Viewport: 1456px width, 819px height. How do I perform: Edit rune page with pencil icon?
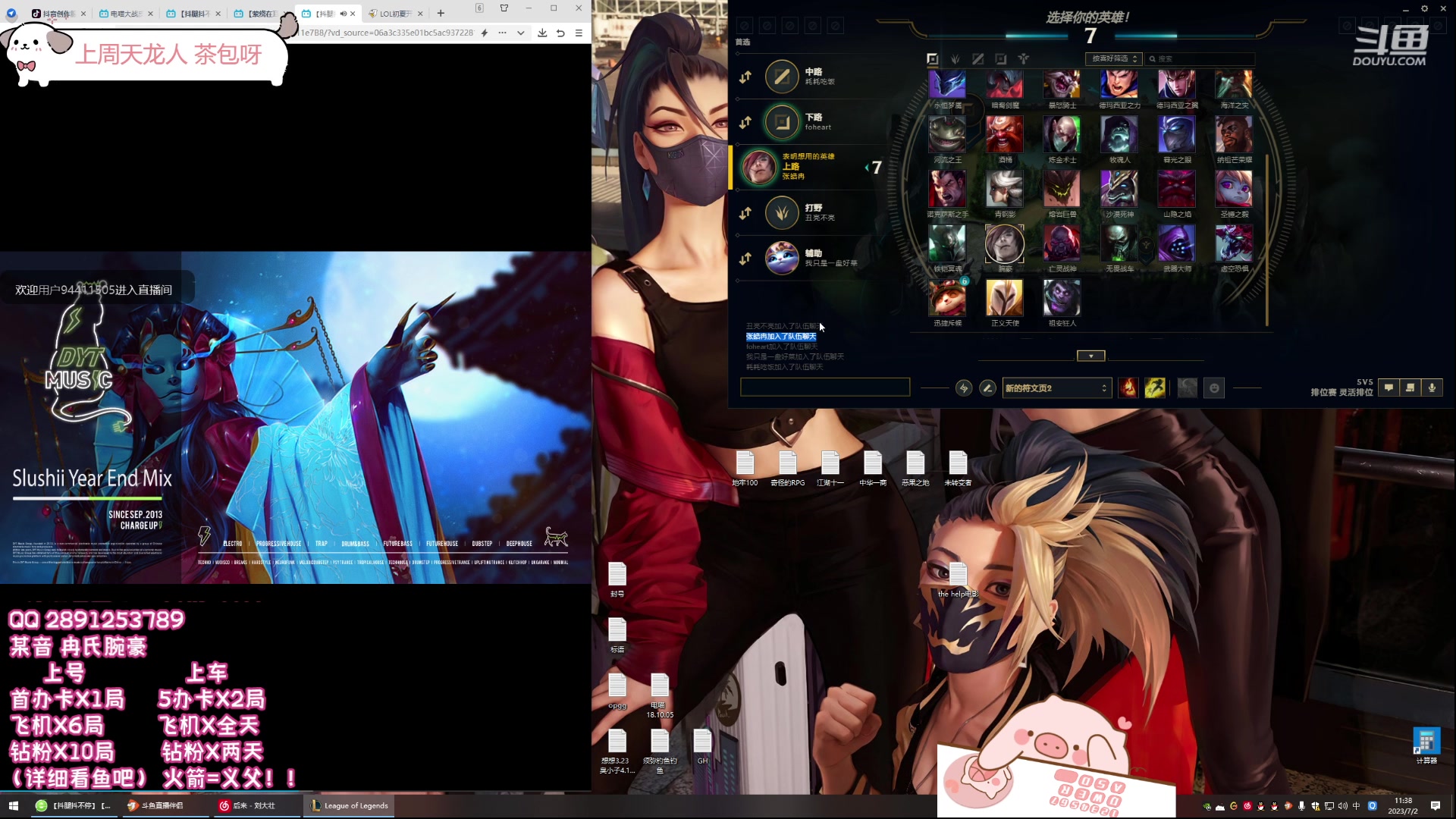(x=987, y=388)
